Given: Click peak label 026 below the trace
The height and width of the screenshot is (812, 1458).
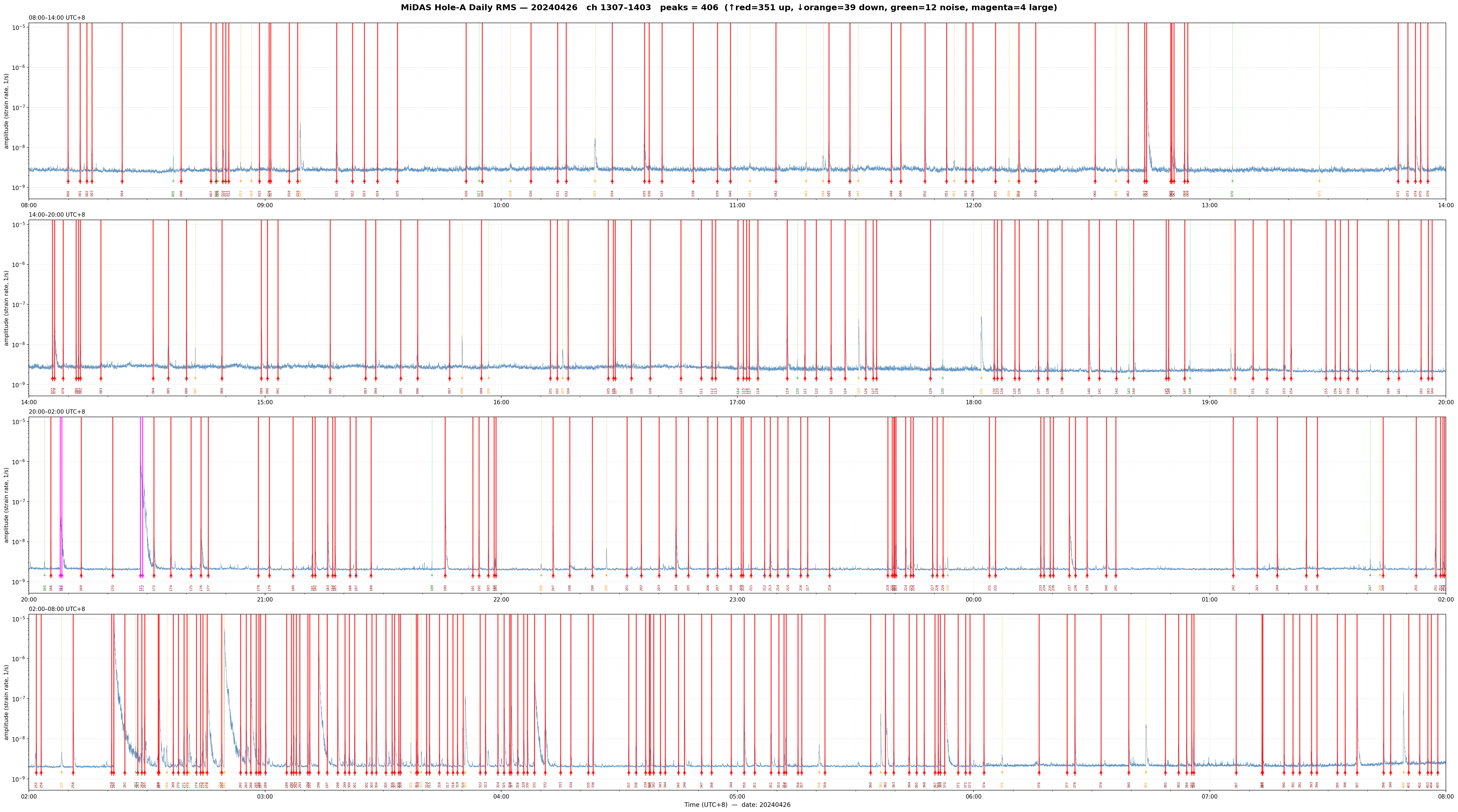Looking at the screenshot, I should point(466,193).
